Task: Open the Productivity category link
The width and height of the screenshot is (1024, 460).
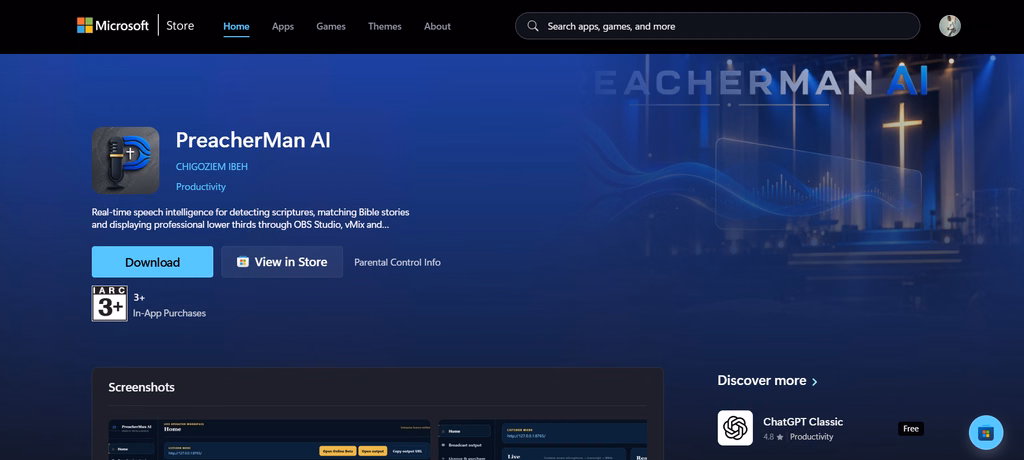Action: (x=200, y=187)
